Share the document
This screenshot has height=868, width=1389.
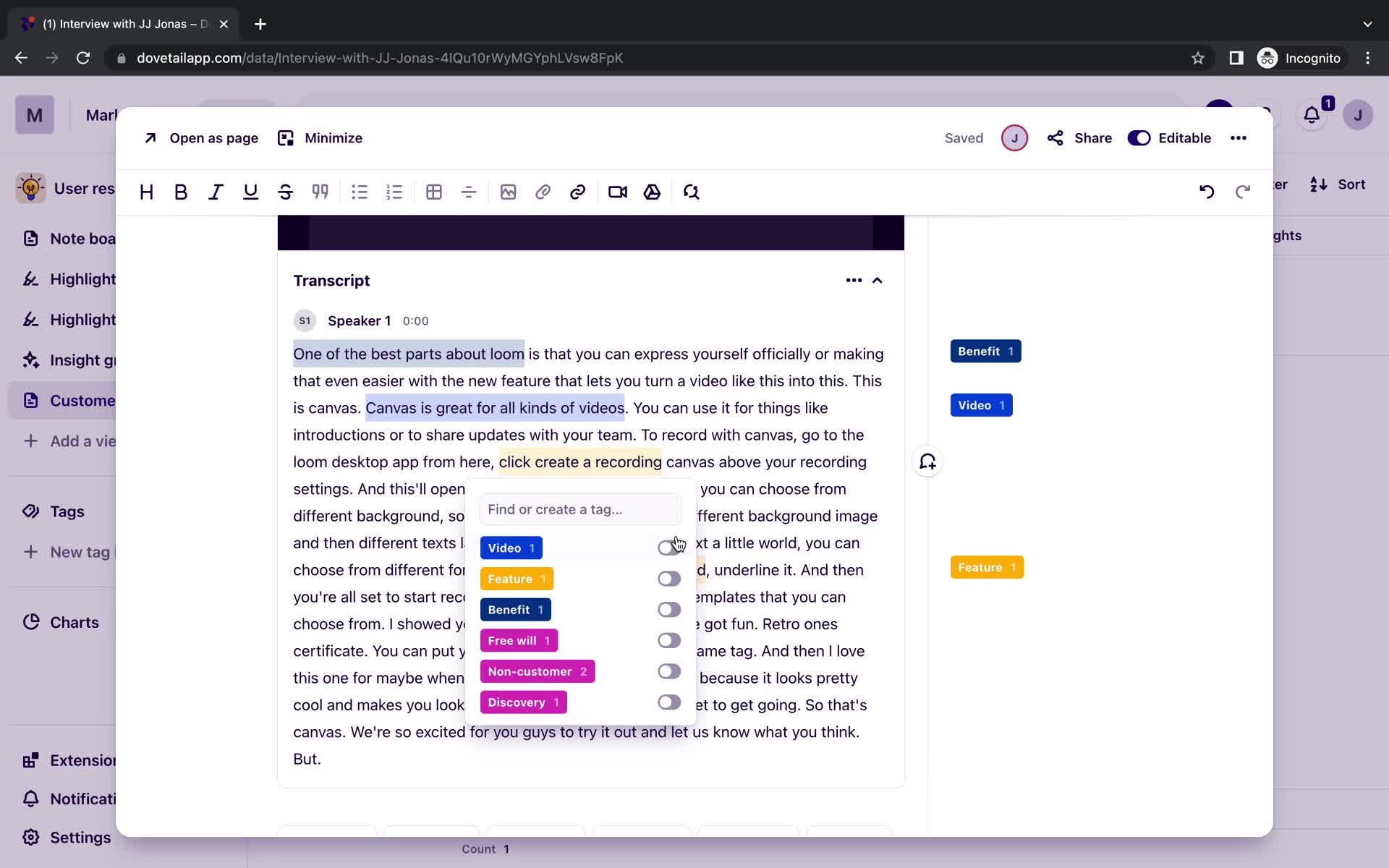(1079, 138)
